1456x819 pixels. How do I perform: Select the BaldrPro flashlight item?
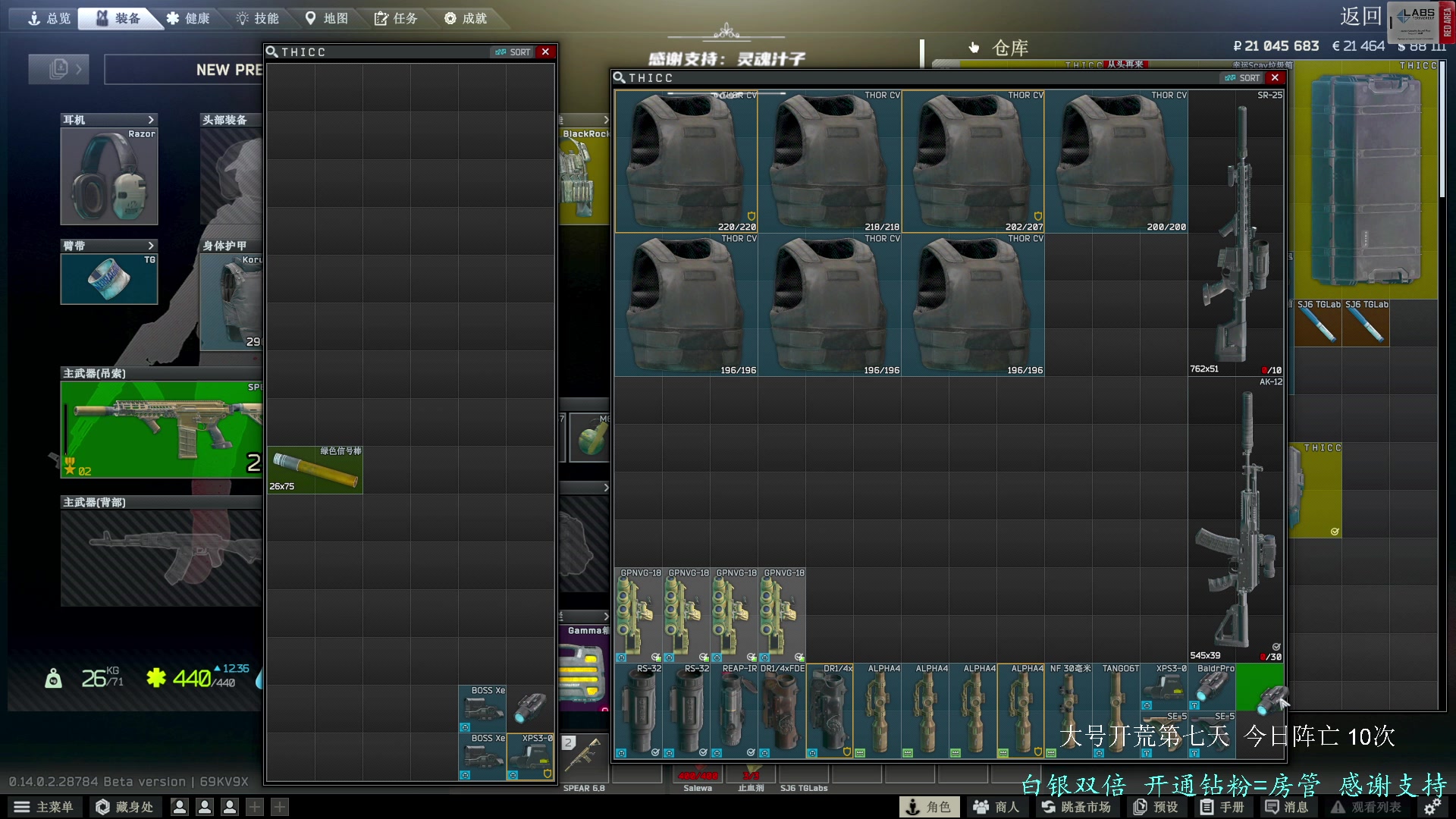click(x=1212, y=687)
